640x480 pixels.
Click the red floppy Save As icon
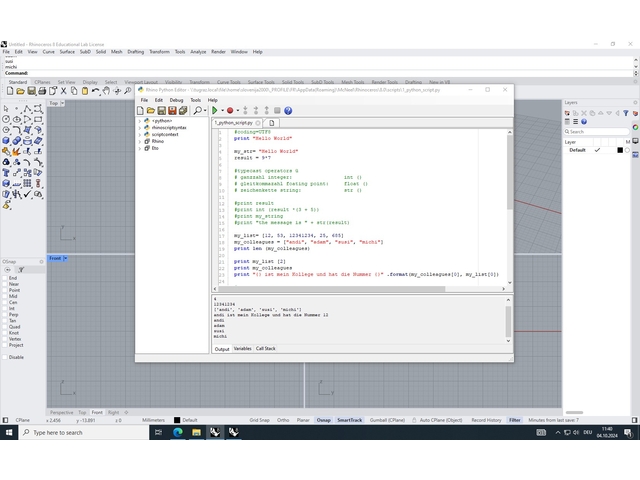coord(172,111)
